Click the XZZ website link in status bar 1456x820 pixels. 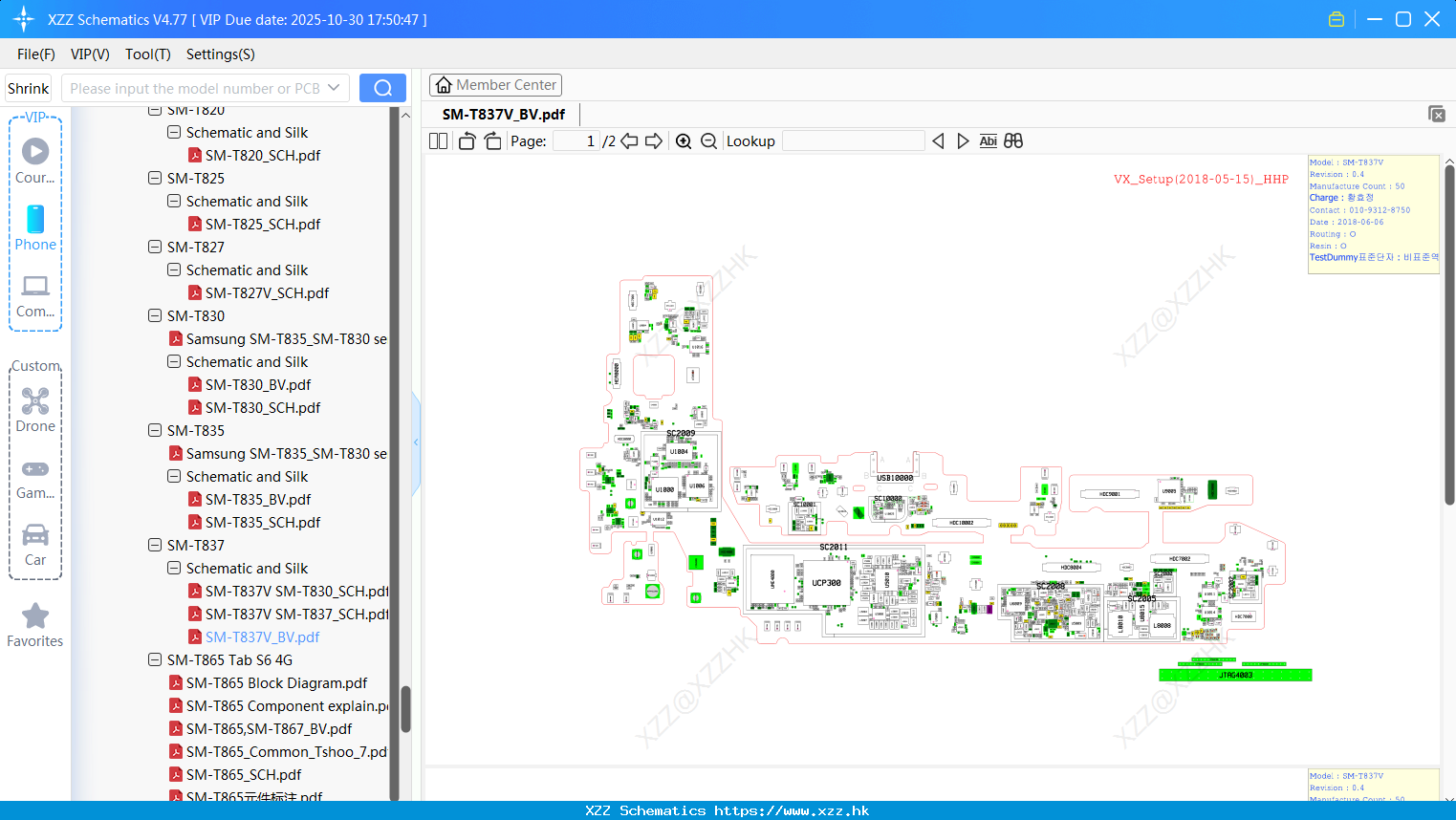(x=792, y=810)
